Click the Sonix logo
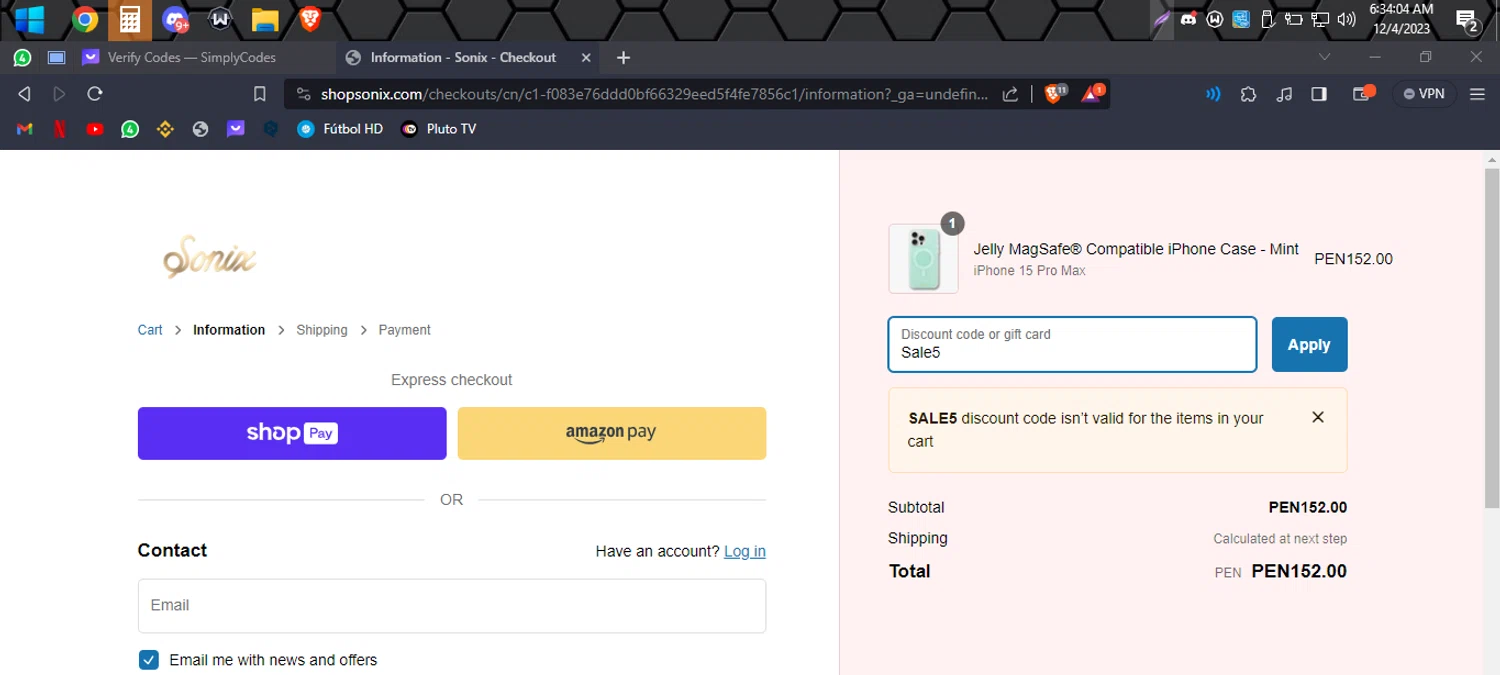 tap(210, 257)
